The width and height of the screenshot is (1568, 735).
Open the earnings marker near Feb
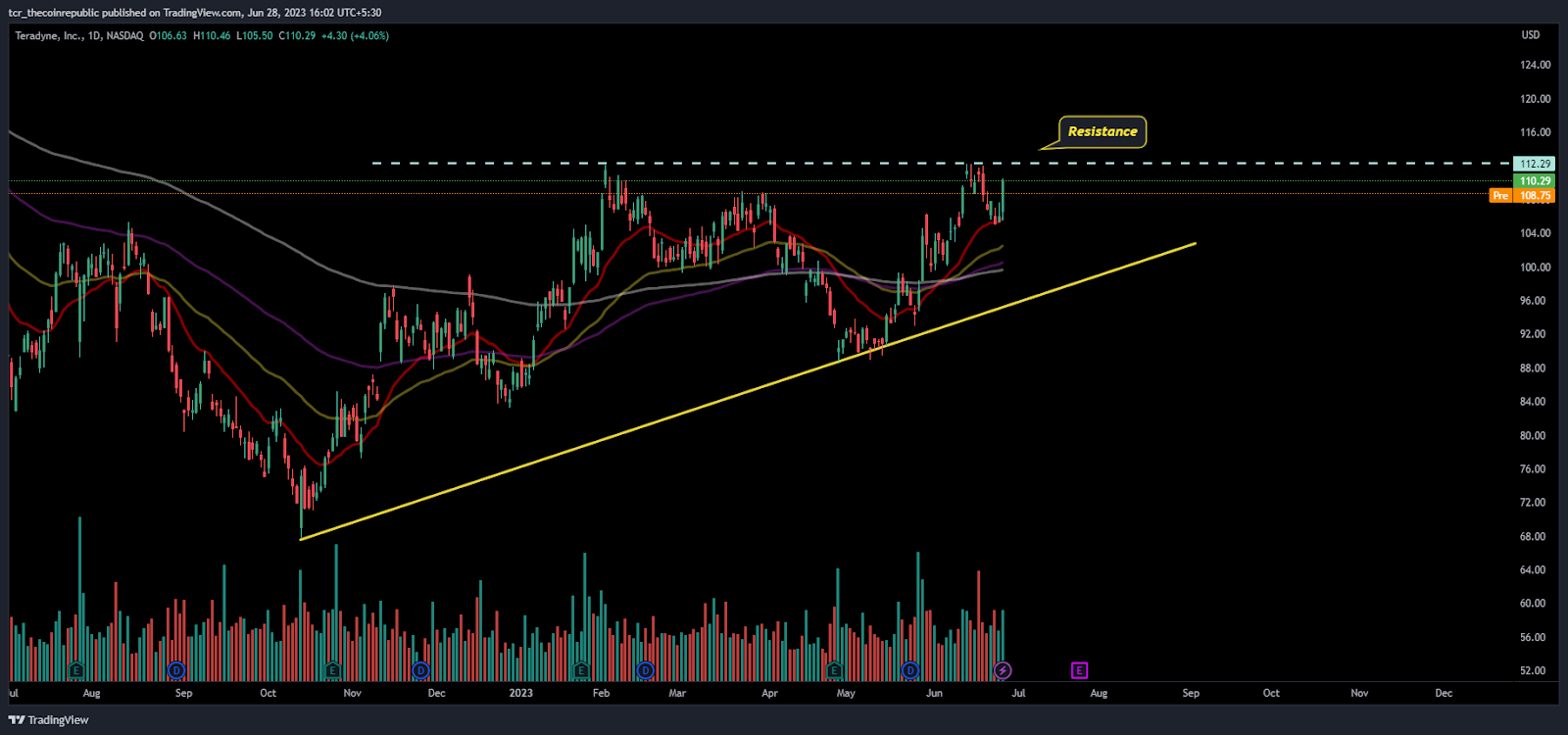coord(581,670)
